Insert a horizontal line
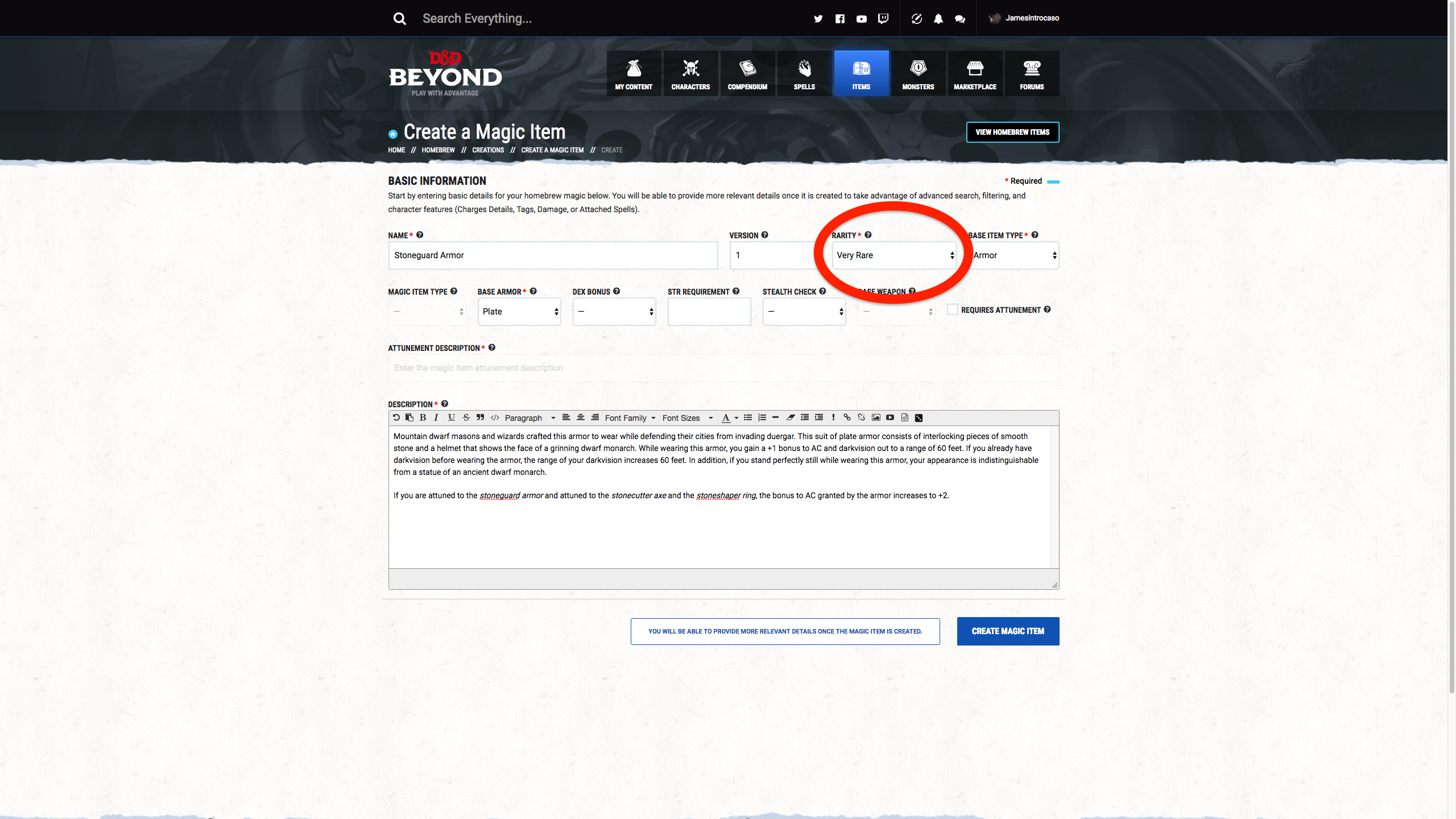The height and width of the screenshot is (819, 1456). (x=775, y=417)
